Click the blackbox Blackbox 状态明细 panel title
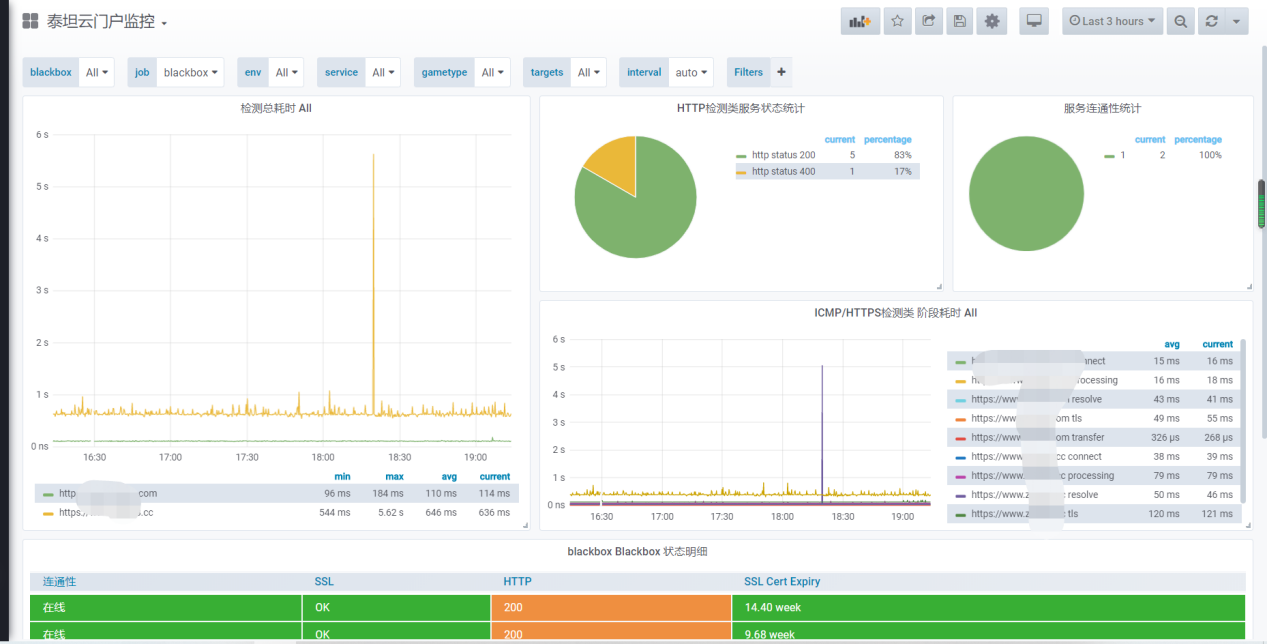The height and width of the screenshot is (644, 1267). 637,551
